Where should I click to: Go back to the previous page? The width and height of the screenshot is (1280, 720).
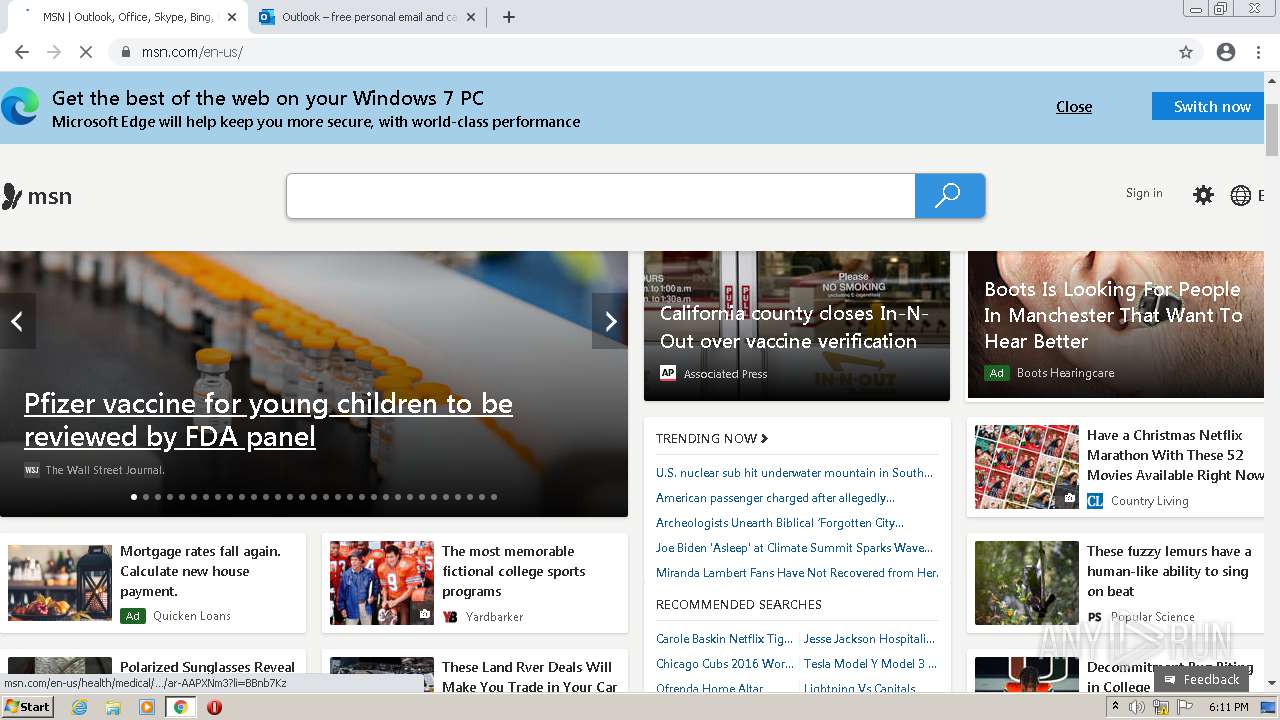pyautogui.click(x=22, y=52)
